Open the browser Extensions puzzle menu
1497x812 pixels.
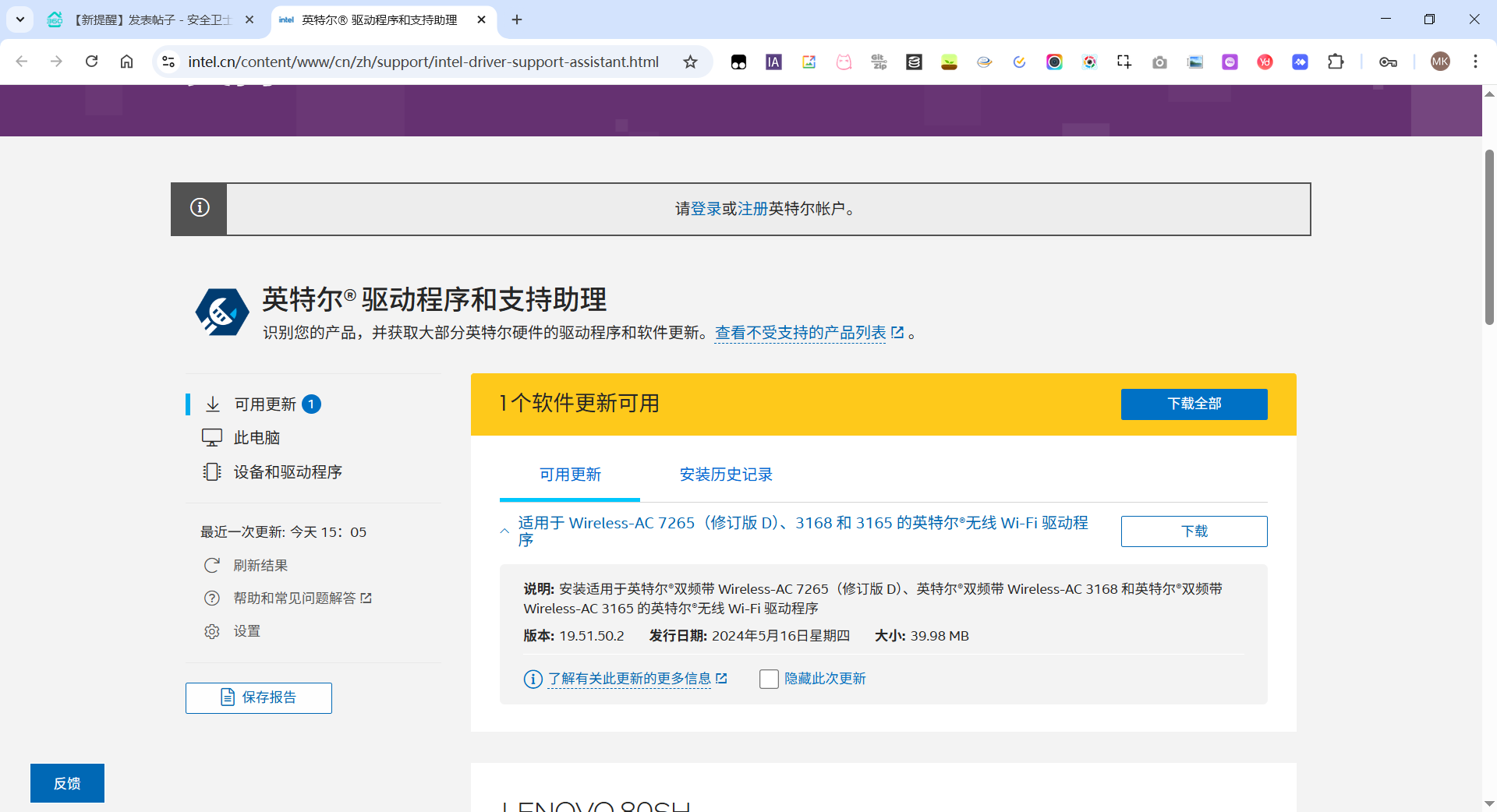pyautogui.click(x=1336, y=62)
